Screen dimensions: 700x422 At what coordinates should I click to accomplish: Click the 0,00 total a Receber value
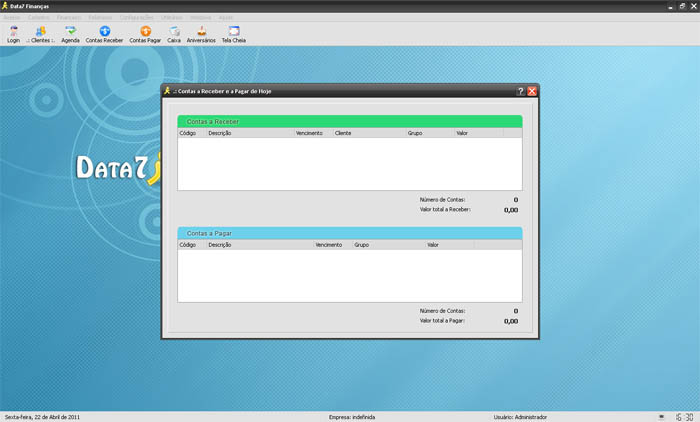(511, 210)
